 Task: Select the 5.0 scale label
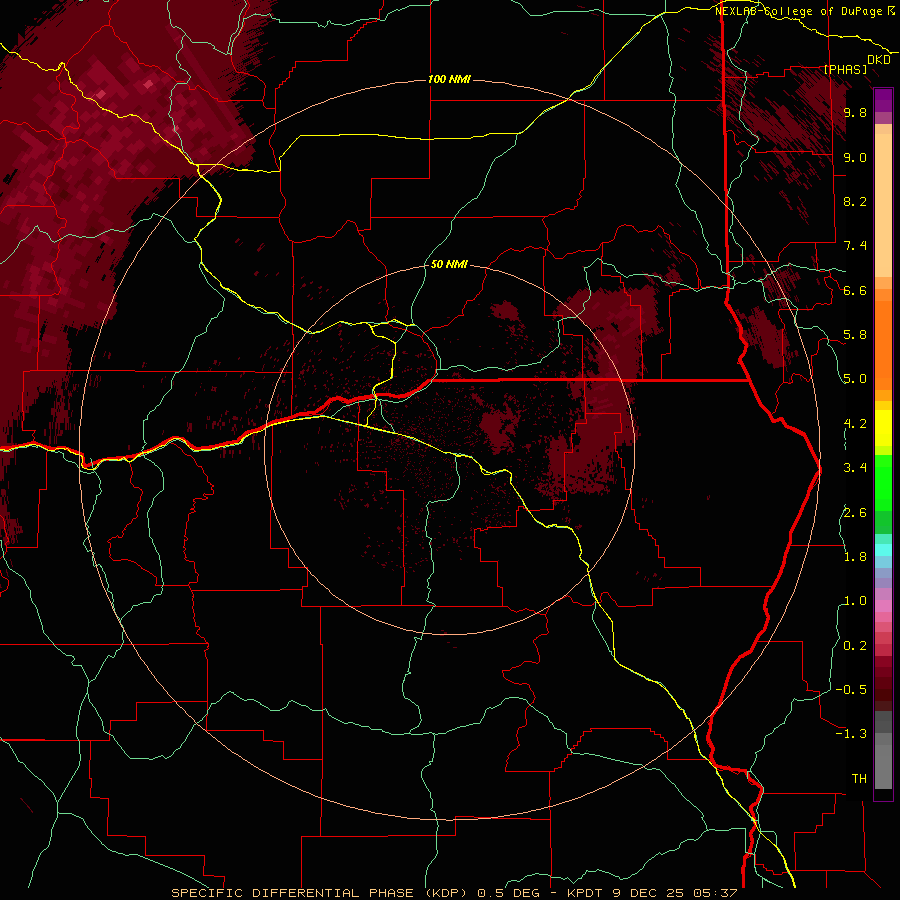point(855,379)
